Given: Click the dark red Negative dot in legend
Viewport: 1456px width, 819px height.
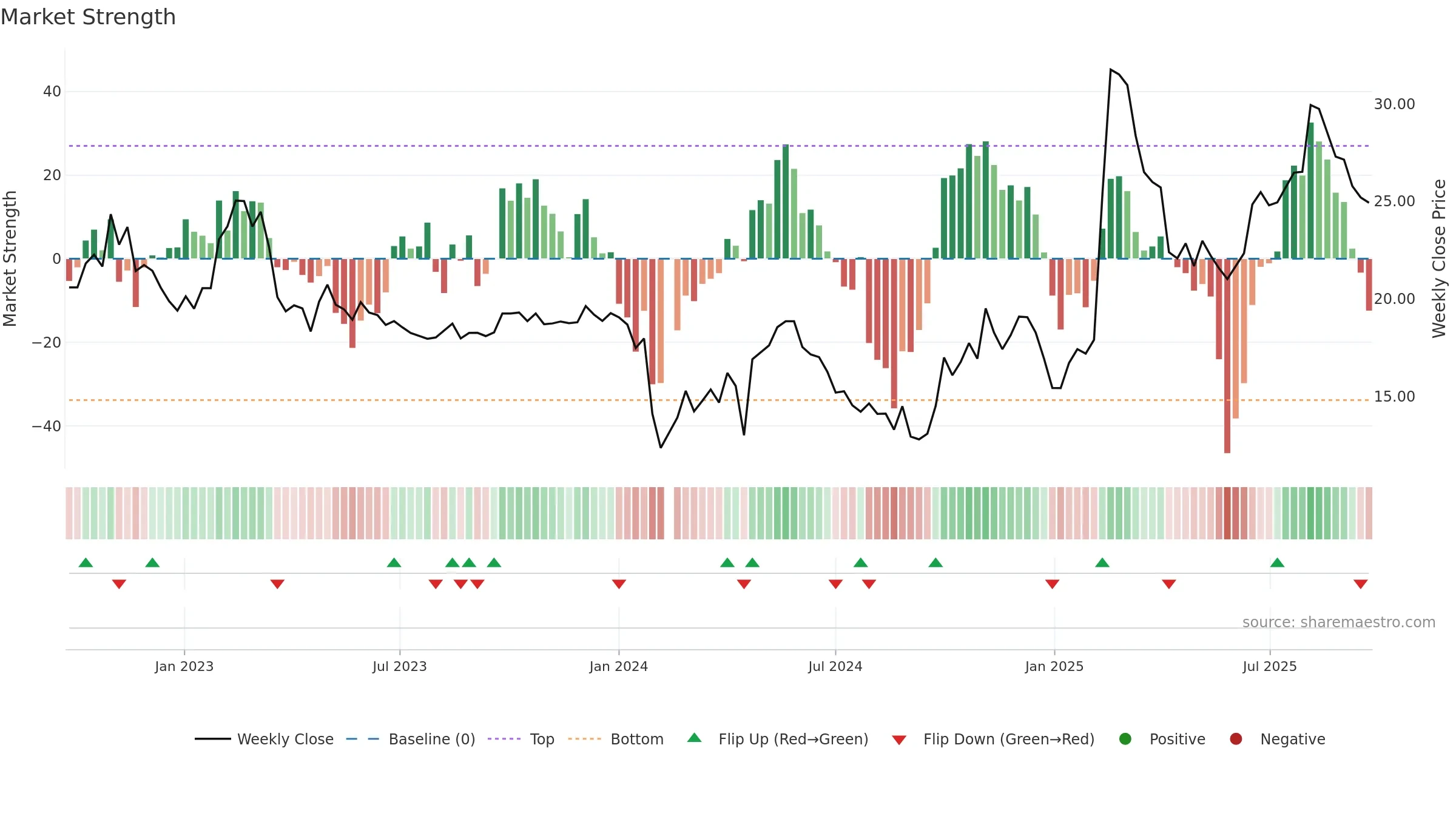Looking at the screenshot, I should click(x=1236, y=739).
